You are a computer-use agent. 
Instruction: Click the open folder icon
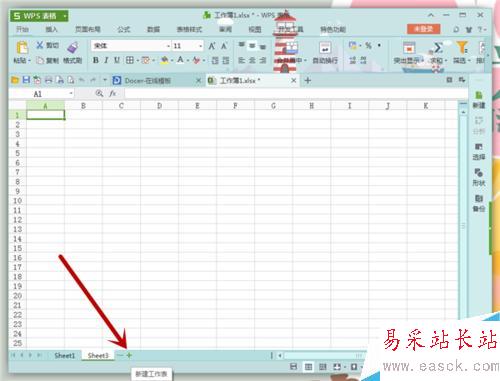tap(15, 80)
